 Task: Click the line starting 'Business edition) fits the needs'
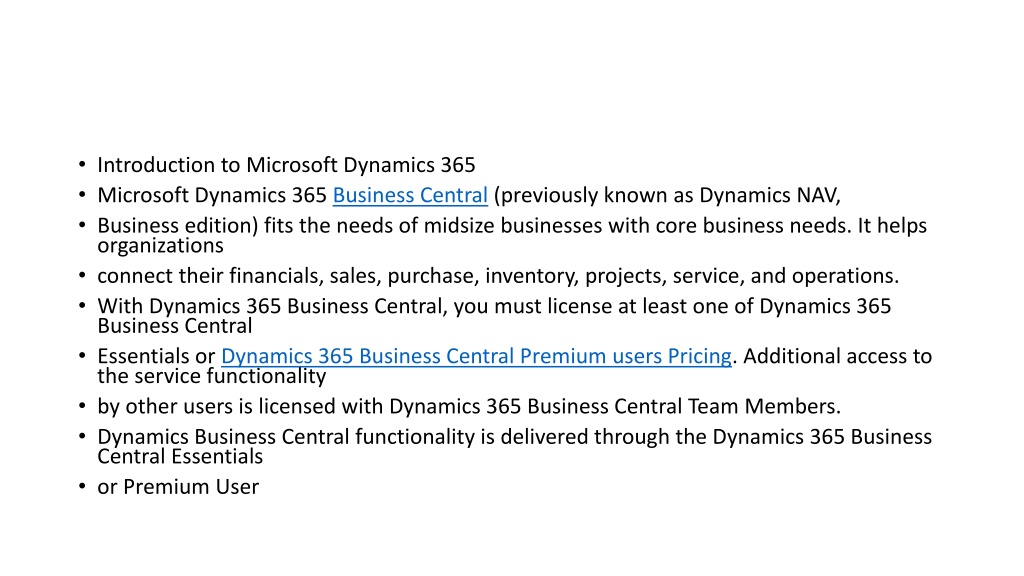(512, 225)
